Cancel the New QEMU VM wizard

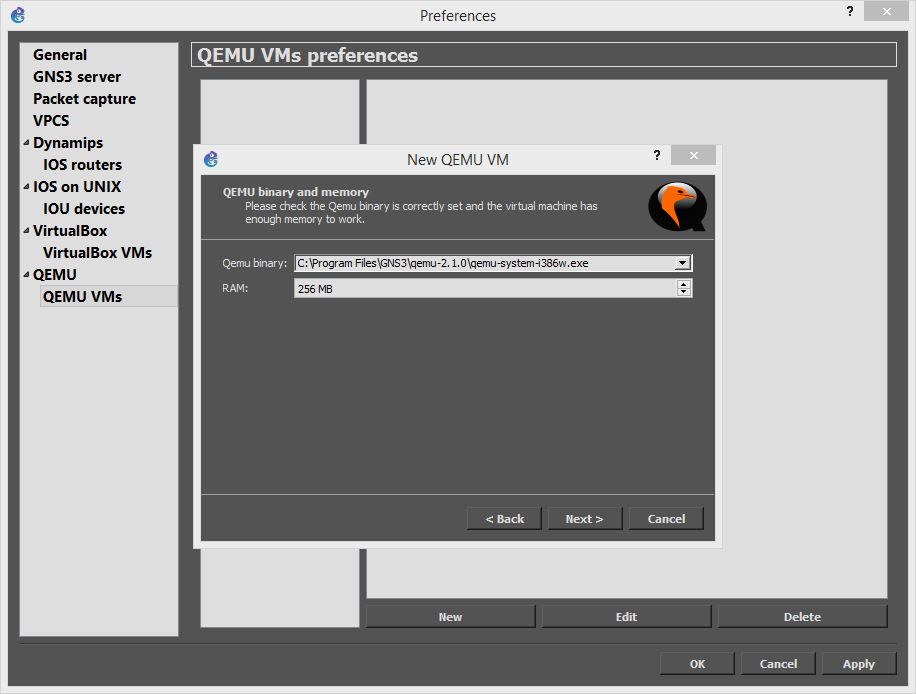(666, 519)
